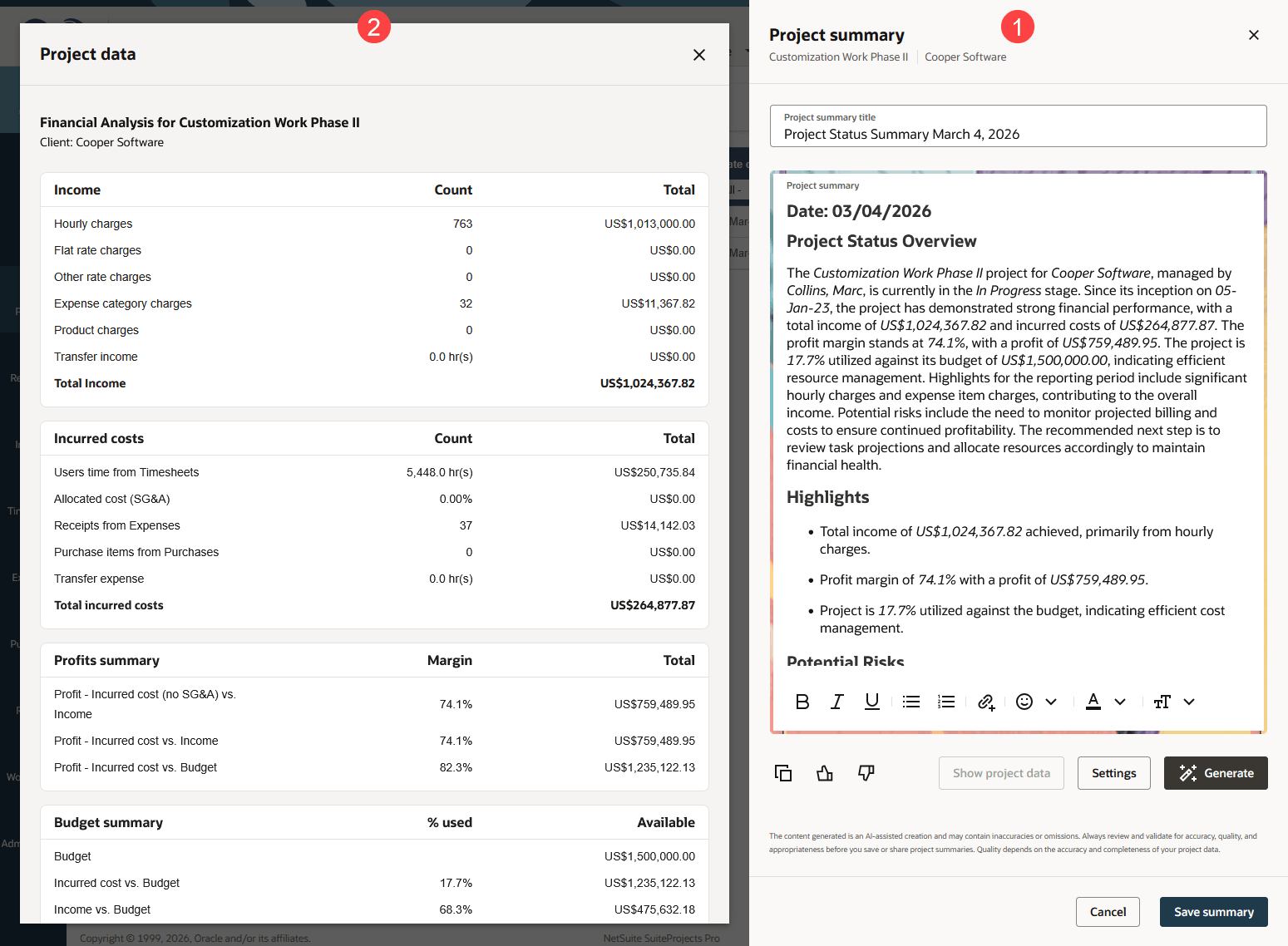Apply underline formatting to text
1288x946 pixels.
coord(871,702)
